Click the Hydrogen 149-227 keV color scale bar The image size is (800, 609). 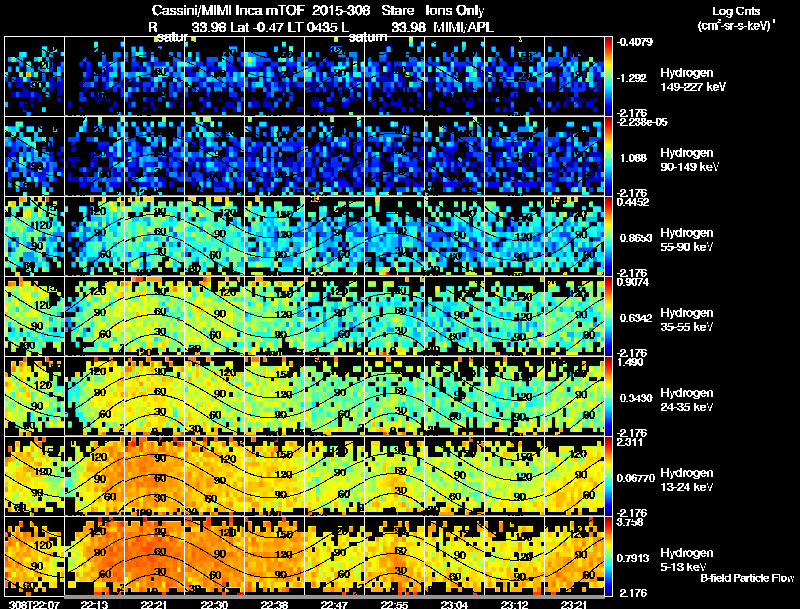point(608,77)
